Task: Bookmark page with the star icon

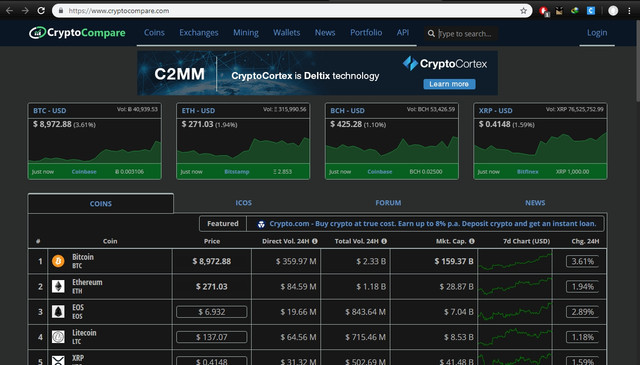Action: click(x=523, y=11)
